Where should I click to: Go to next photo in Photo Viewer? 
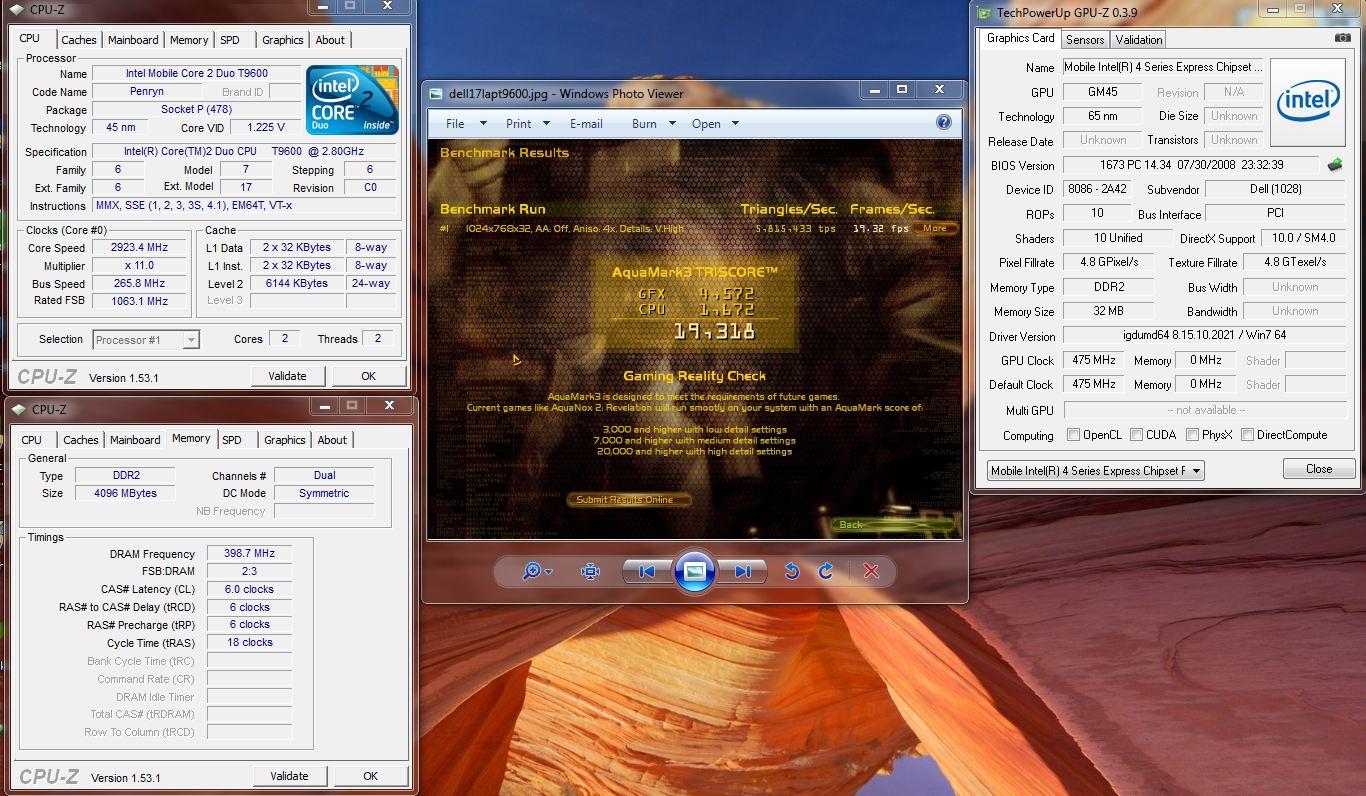pyautogui.click(x=742, y=571)
